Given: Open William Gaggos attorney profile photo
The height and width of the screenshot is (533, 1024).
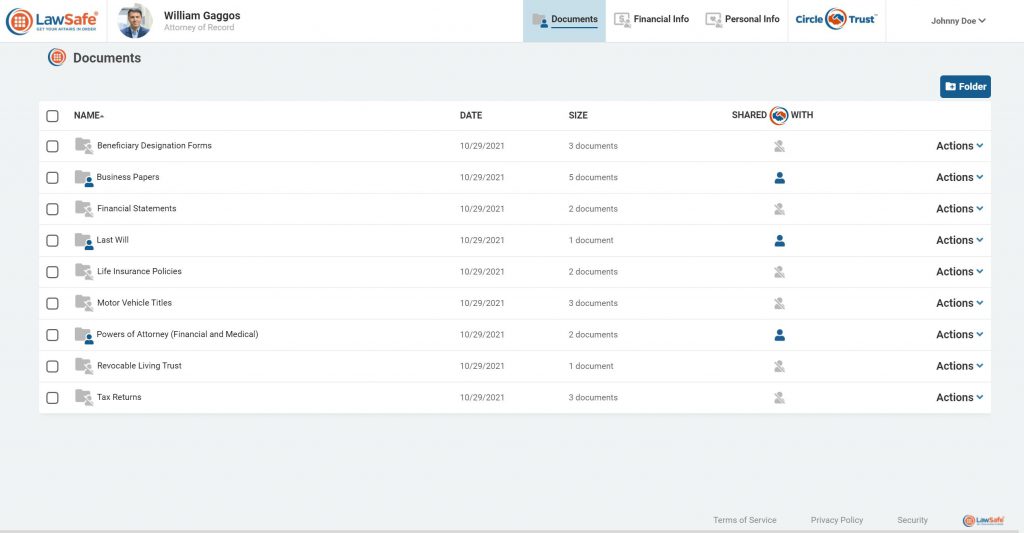Looking at the screenshot, I should pos(135,21).
